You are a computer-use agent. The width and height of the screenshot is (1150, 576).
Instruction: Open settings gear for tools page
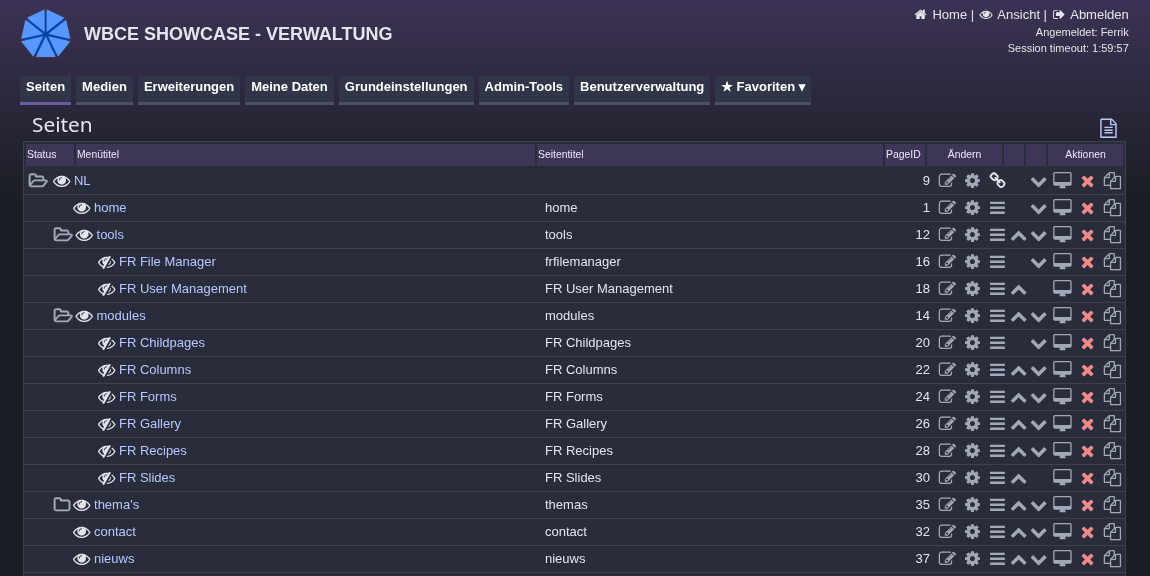click(x=972, y=235)
